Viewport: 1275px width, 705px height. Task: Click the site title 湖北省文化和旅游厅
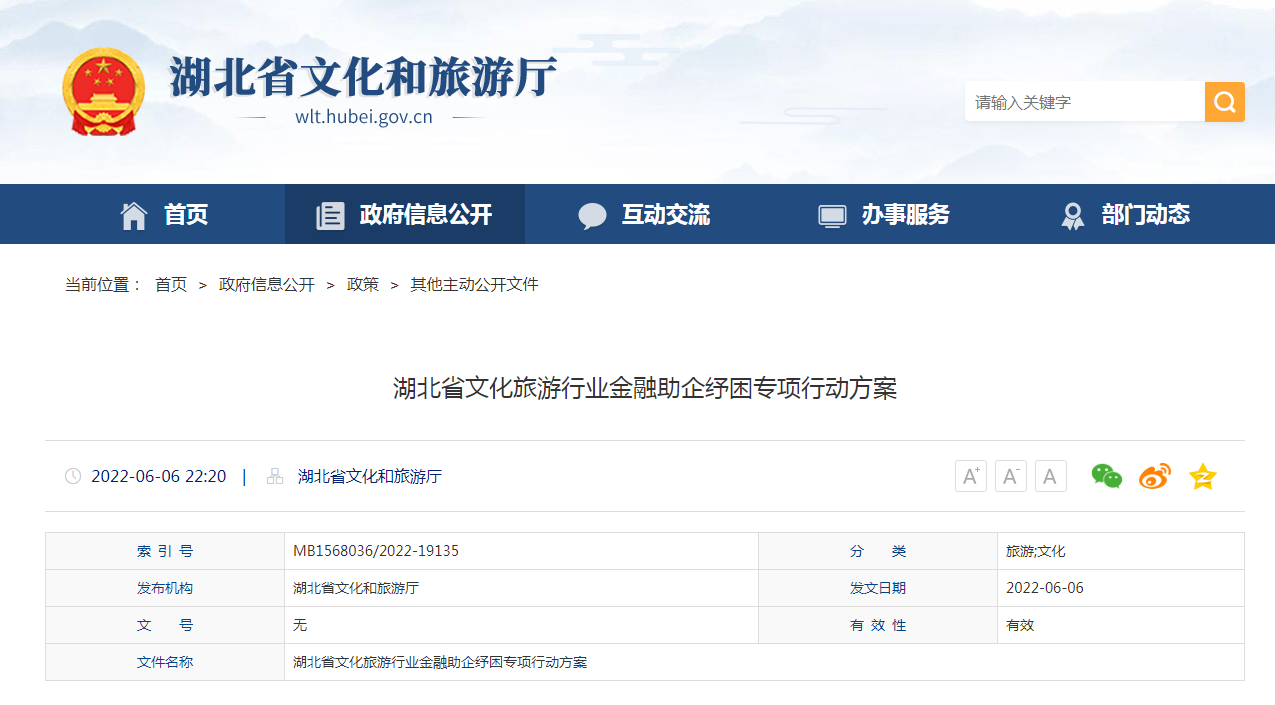click(363, 77)
